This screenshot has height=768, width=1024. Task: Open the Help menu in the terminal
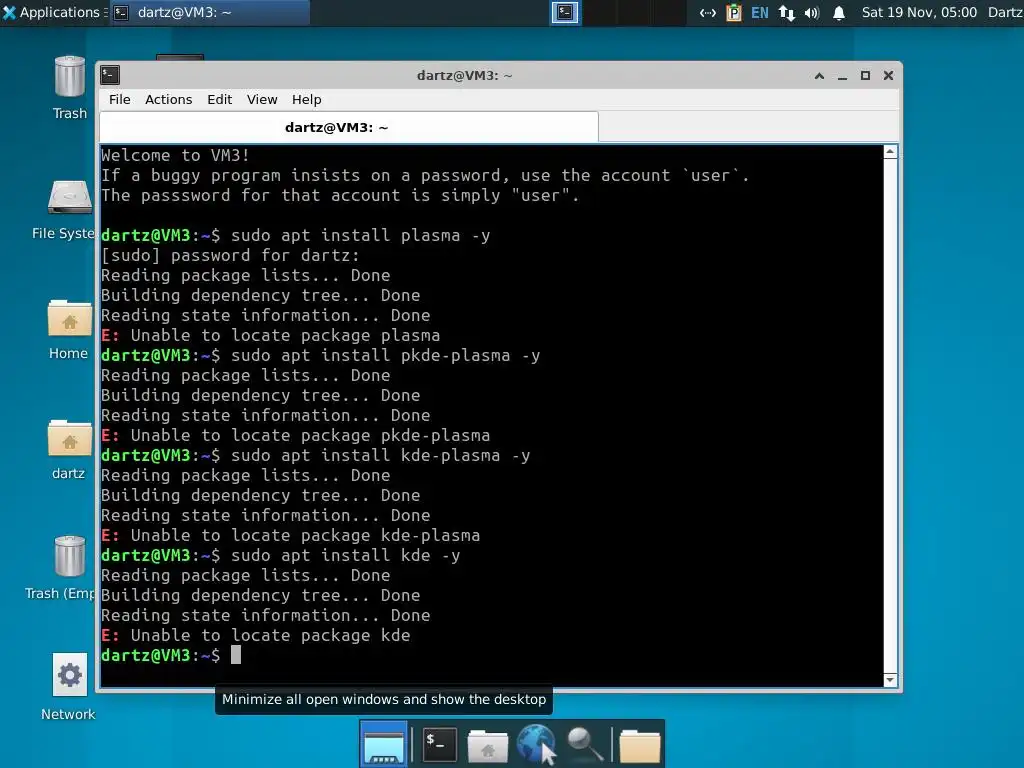pos(306,99)
